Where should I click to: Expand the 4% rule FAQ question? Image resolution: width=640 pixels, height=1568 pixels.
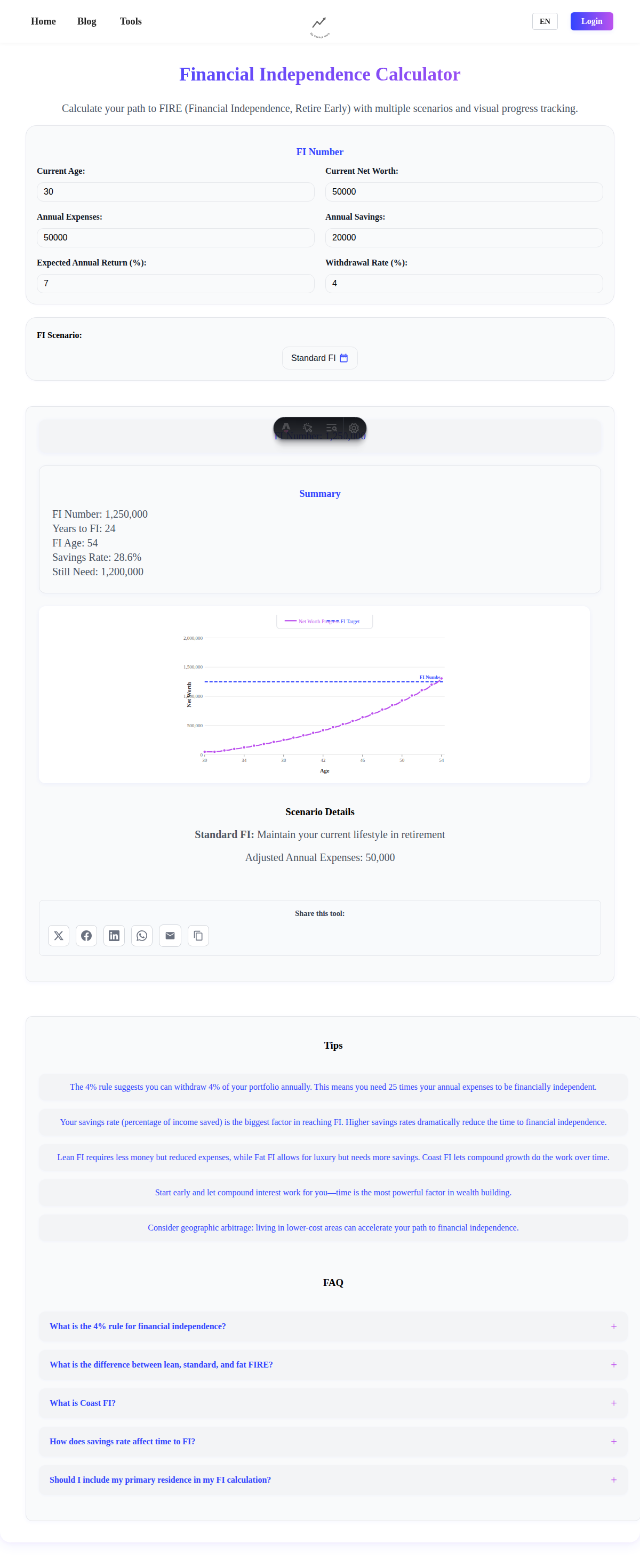click(332, 1326)
